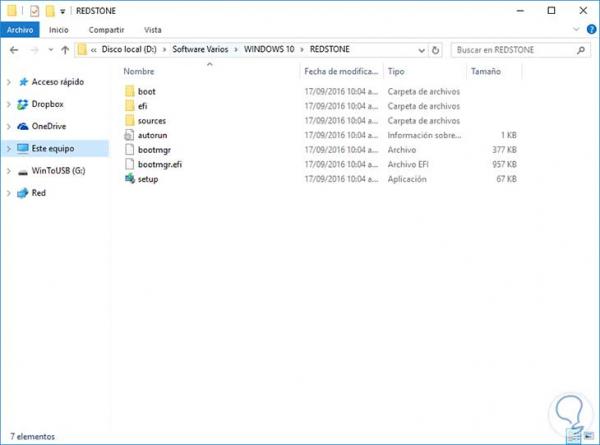Click the OneDrive cloud icon

click(x=23, y=126)
